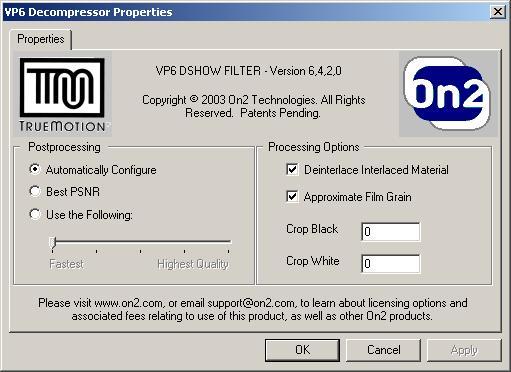Close the VP6 Decompressor Properties dialog

click(x=498, y=12)
